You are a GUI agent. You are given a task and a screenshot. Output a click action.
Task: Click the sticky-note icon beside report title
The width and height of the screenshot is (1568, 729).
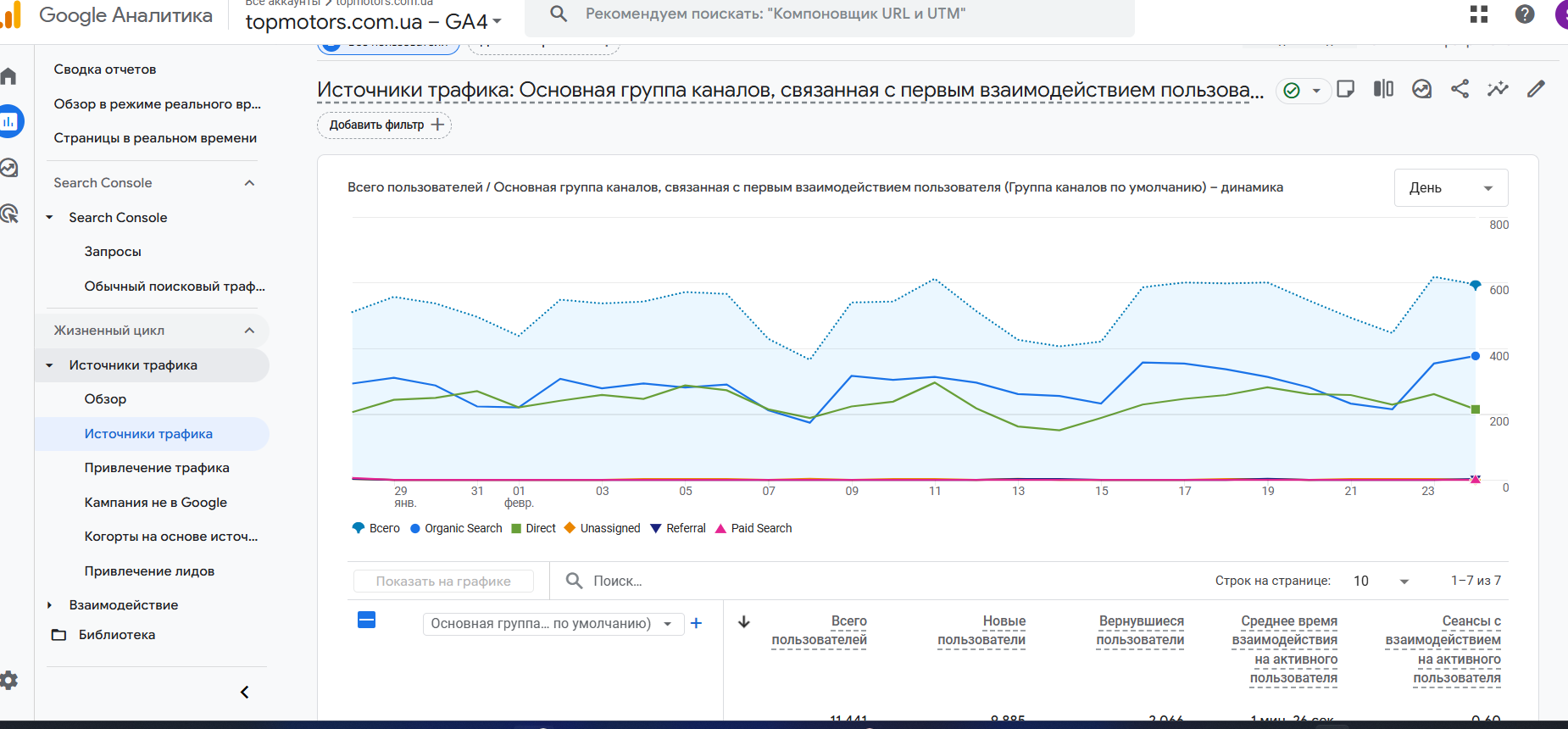pyautogui.click(x=1345, y=89)
